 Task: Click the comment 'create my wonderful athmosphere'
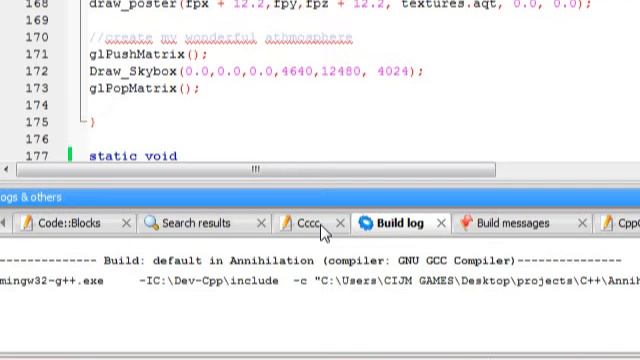click(x=229, y=38)
